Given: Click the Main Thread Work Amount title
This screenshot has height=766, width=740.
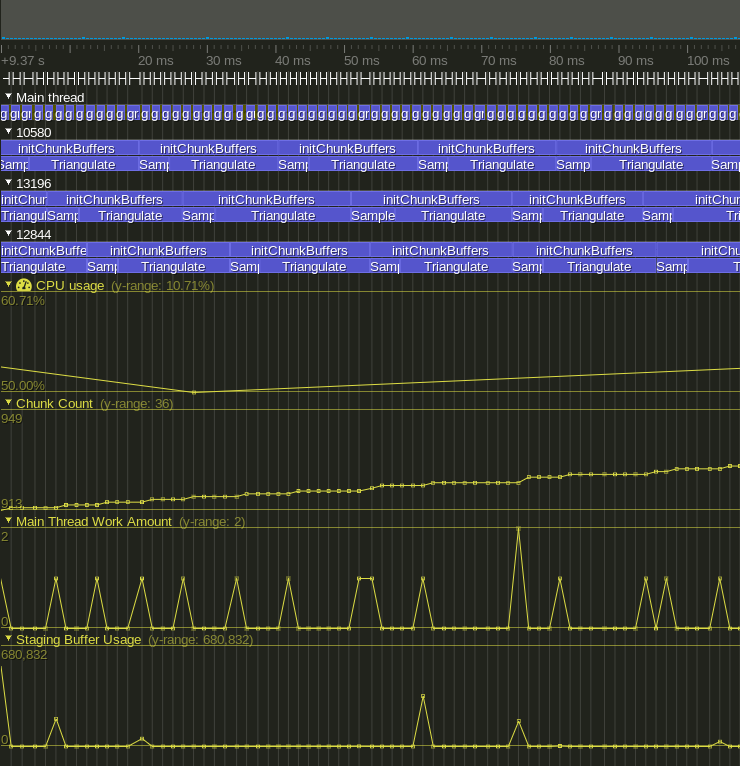Looking at the screenshot, I should pyautogui.click(x=94, y=522).
